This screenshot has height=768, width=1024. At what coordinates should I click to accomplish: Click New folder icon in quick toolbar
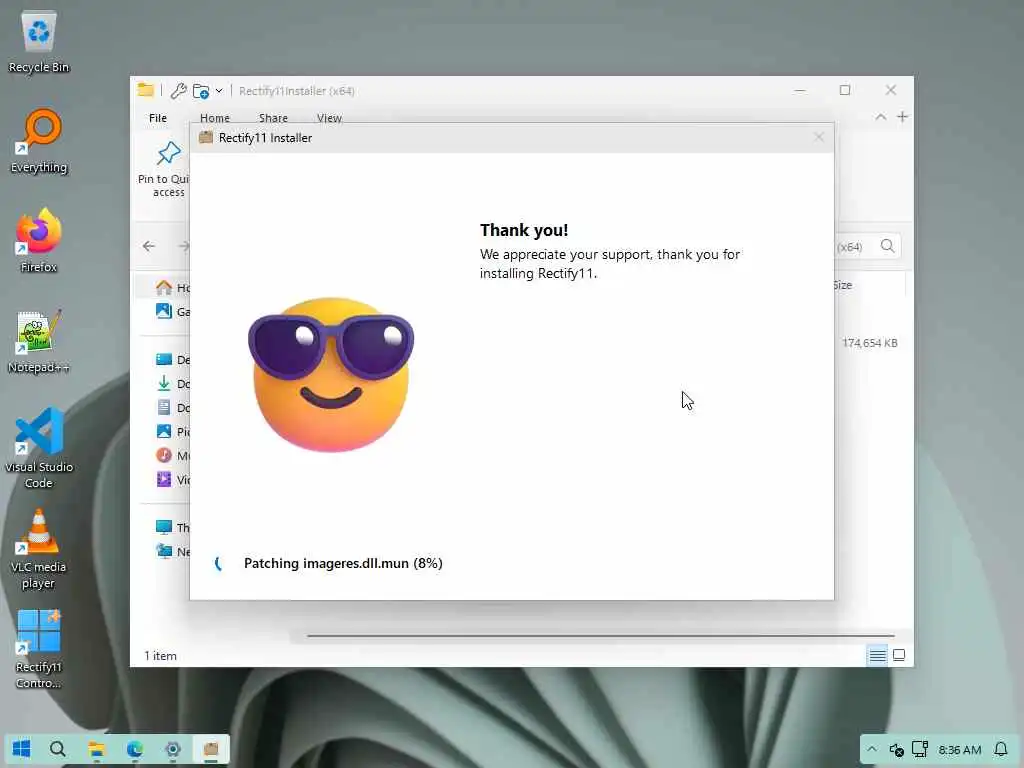click(x=201, y=91)
